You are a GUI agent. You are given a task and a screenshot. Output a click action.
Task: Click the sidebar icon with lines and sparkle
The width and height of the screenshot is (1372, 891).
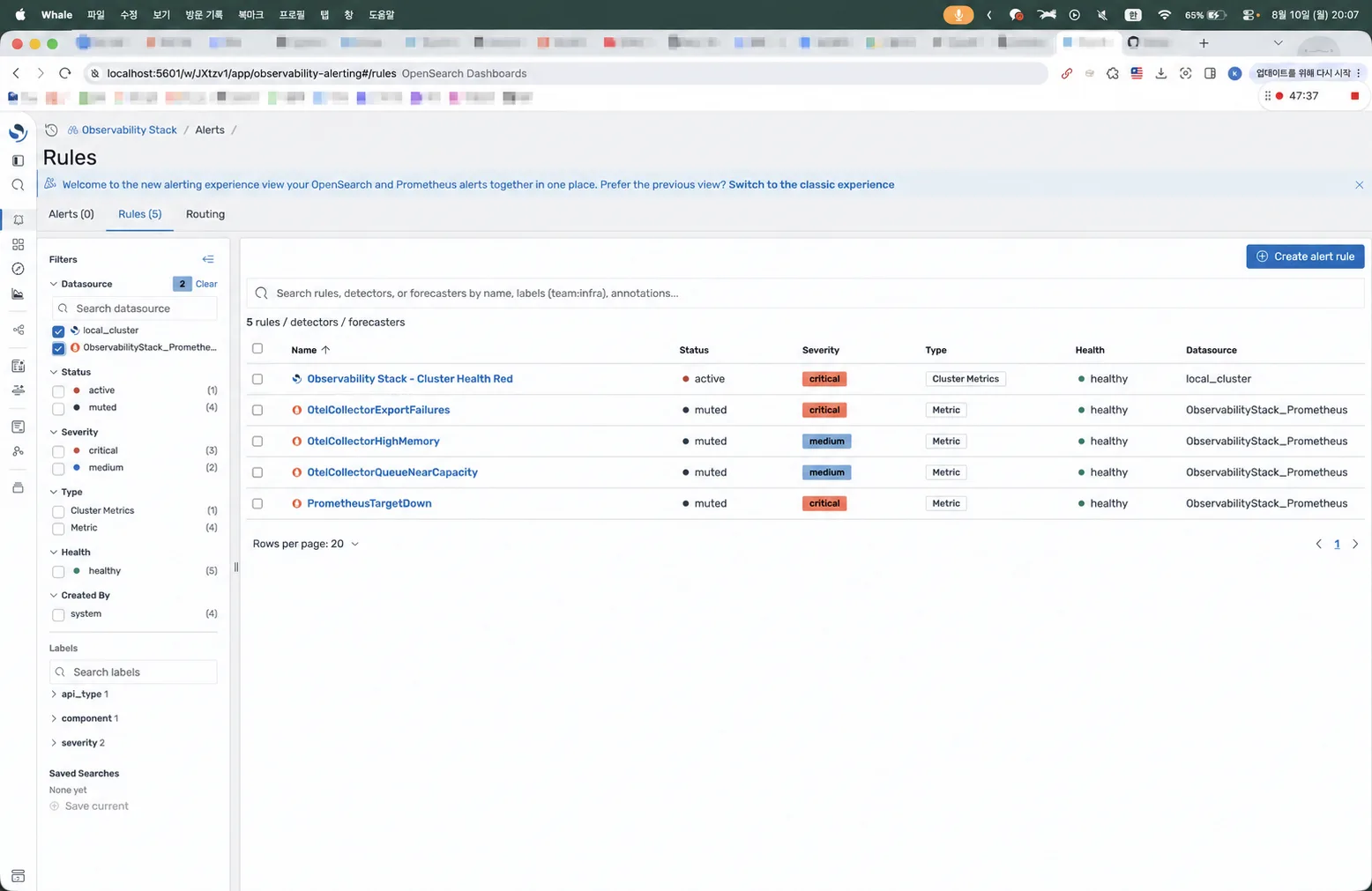click(18, 390)
